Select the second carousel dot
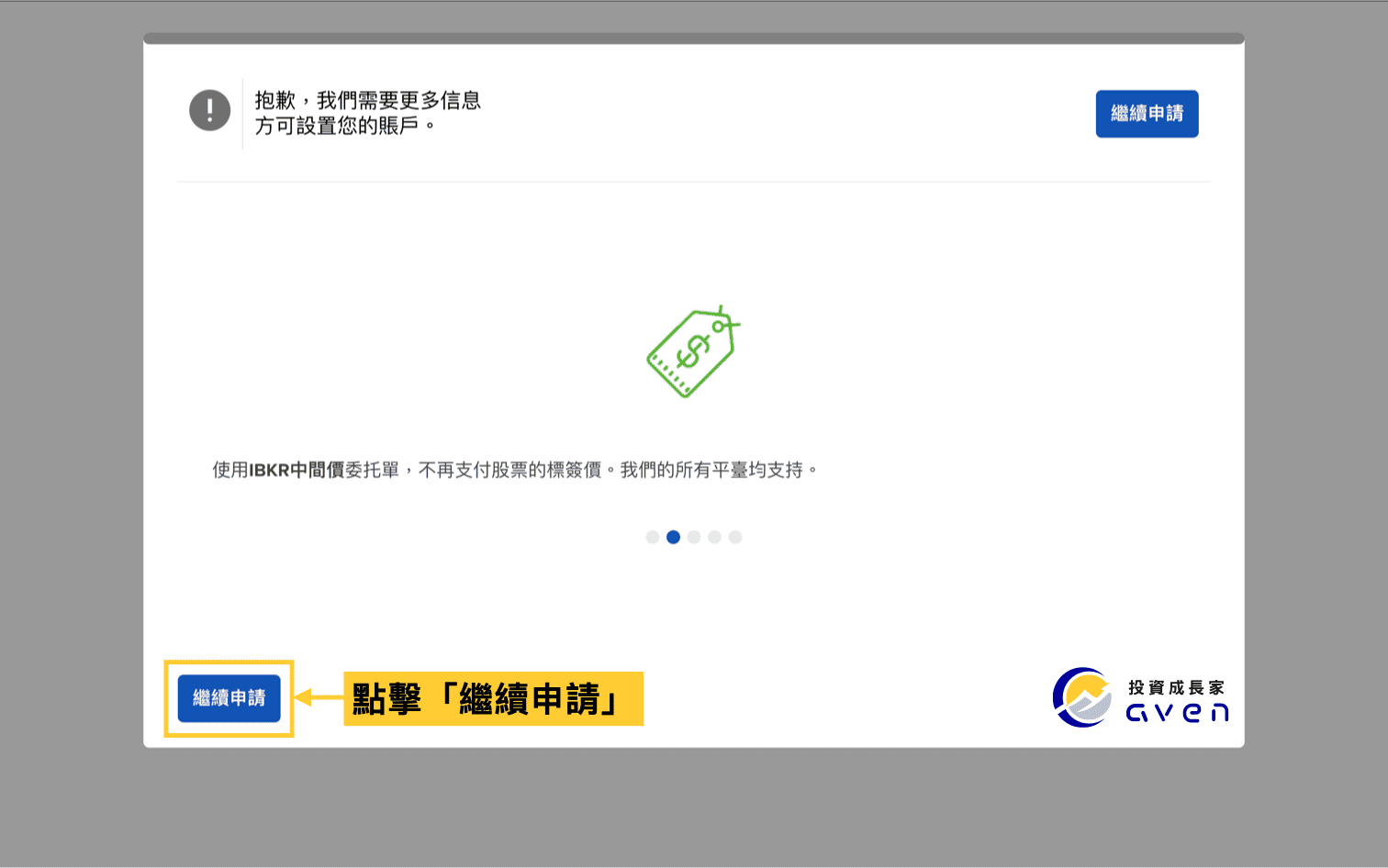The image size is (1388, 868). pyautogui.click(x=673, y=537)
